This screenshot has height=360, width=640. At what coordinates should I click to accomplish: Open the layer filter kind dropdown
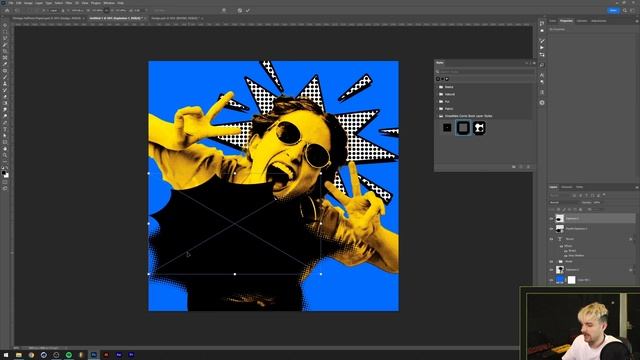(x=560, y=196)
